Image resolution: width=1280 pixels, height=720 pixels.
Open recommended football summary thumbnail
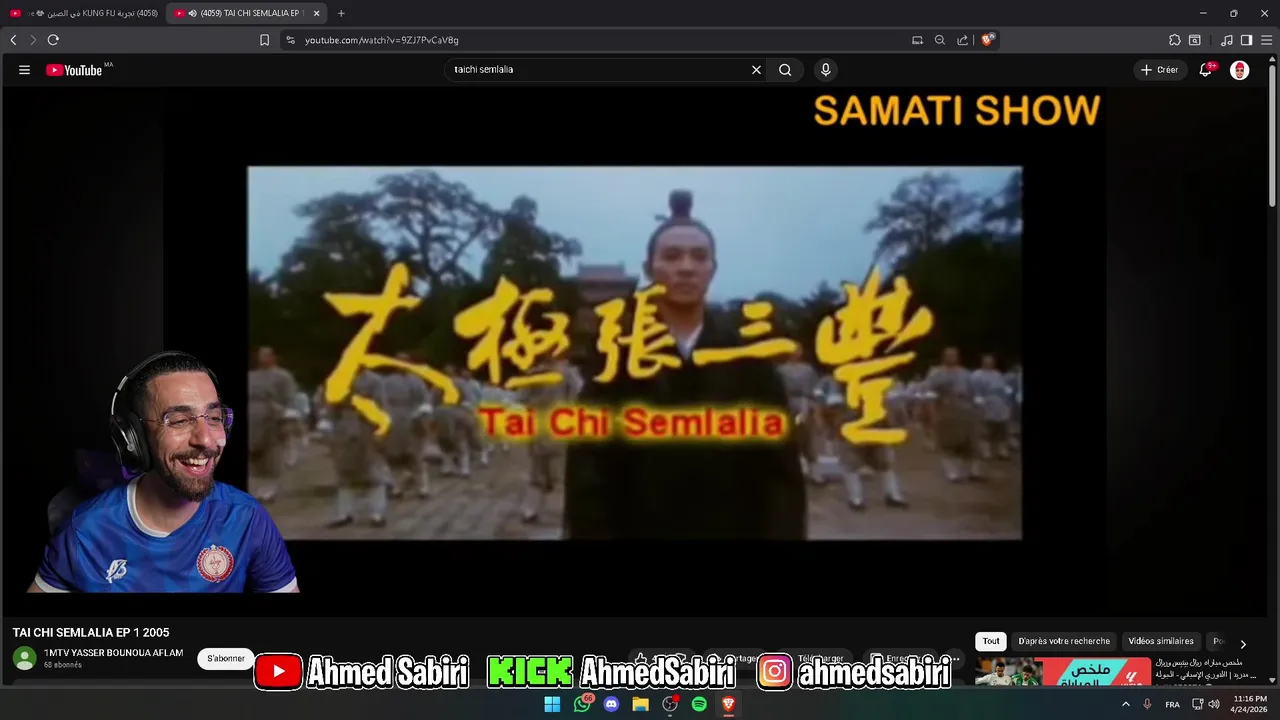[x=1063, y=672]
